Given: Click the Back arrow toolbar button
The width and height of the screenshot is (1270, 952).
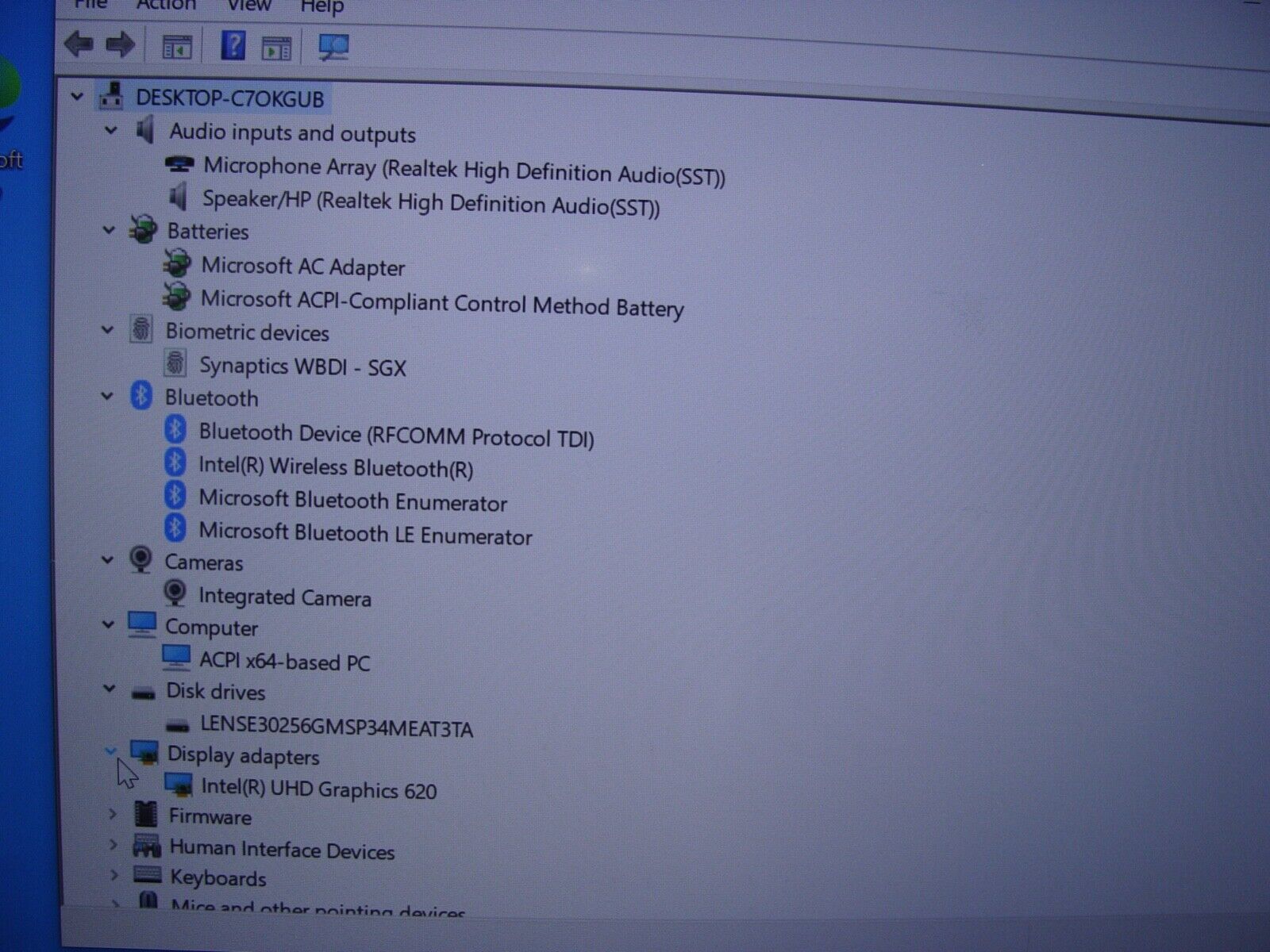Looking at the screenshot, I should point(79,44).
